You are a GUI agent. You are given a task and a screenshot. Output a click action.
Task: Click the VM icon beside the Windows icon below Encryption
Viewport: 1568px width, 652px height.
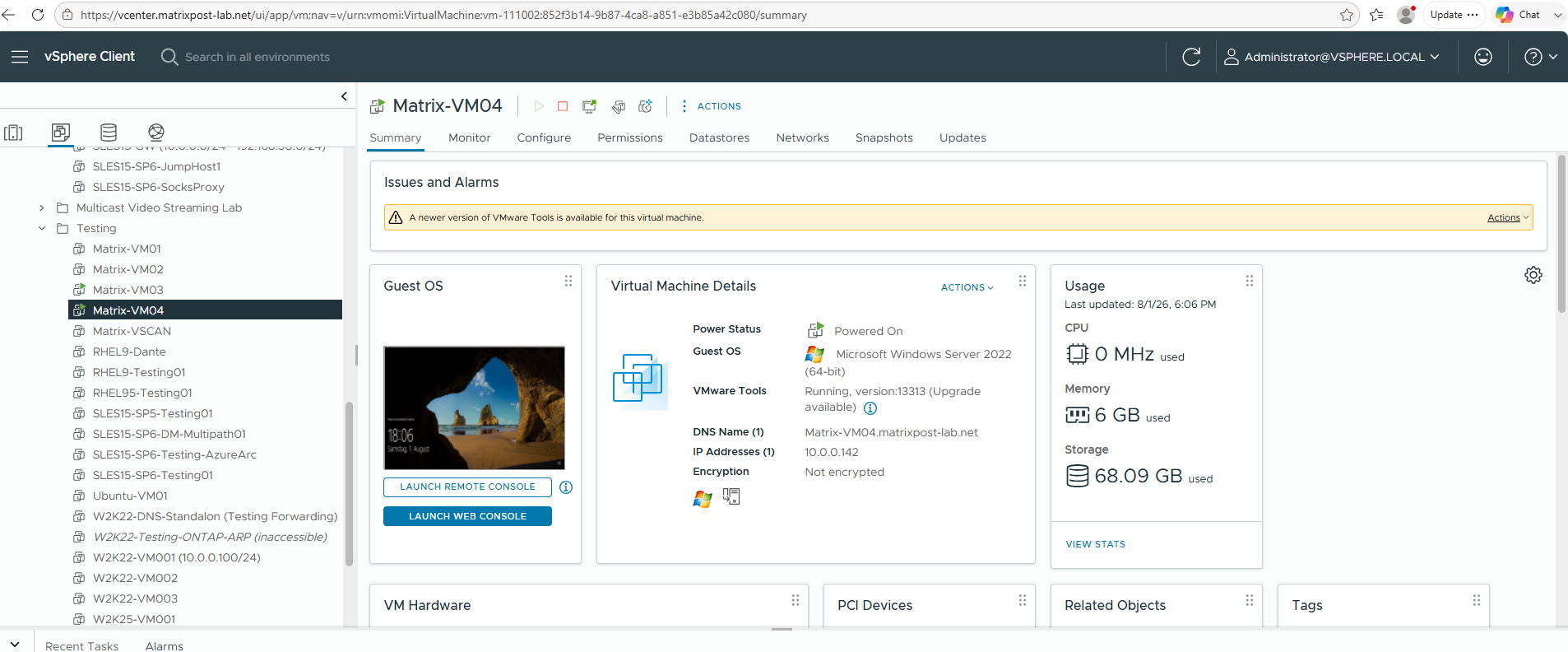[731, 496]
